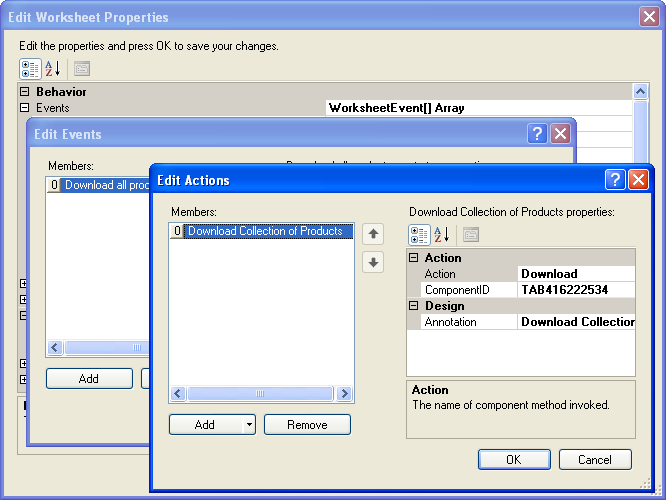
Task: Move selected action up with arrow button
Action: pos(373,234)
